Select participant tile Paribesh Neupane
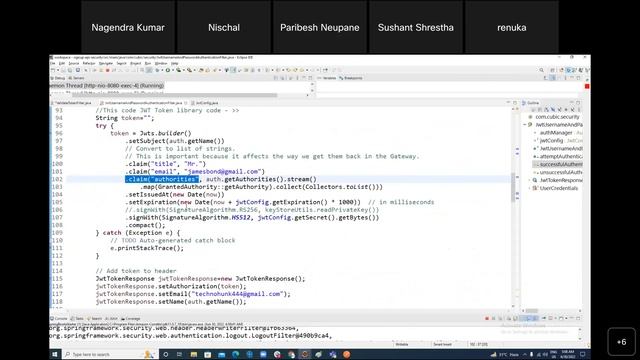Image resolution: width=640 pixels, height=360 pixels. click(x=320, y=27)
